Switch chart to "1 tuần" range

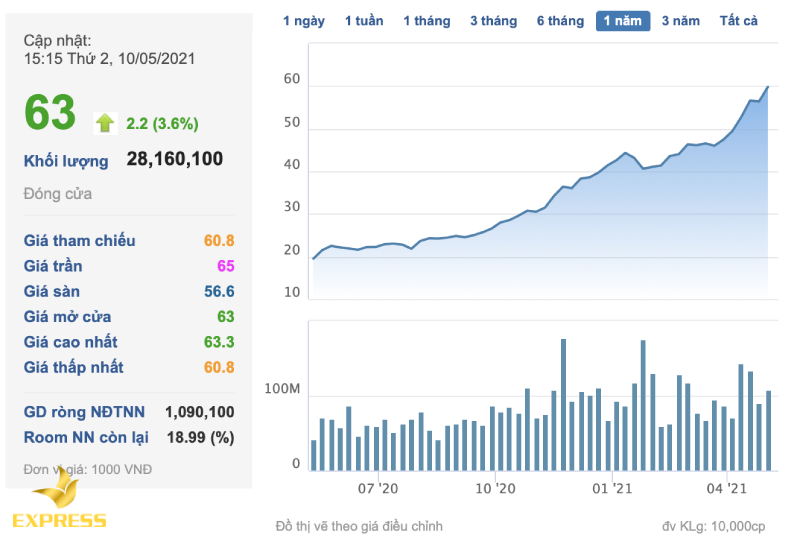coord(364,21)
